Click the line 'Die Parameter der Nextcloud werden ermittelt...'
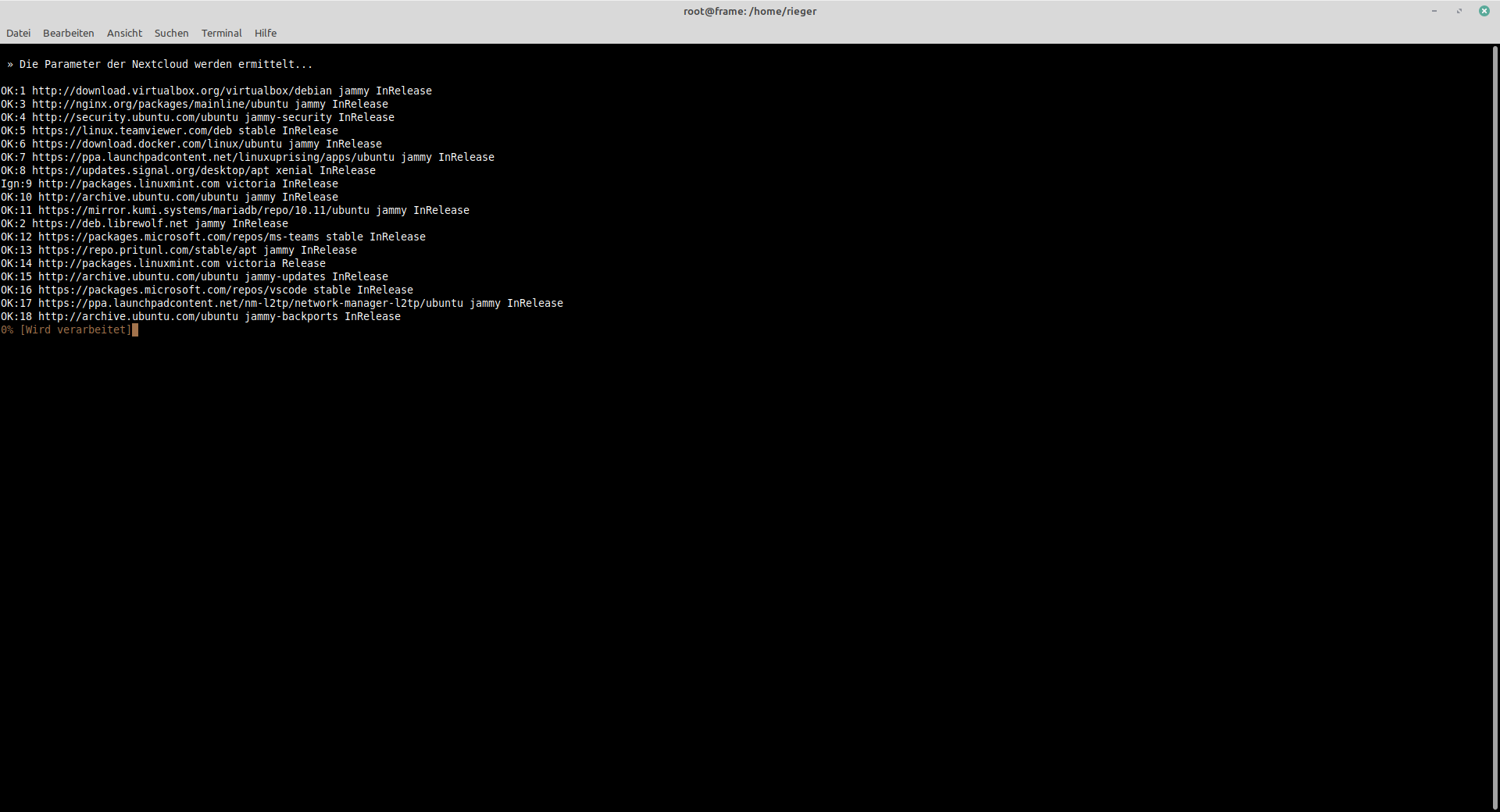Viewport: 1500px width, 812px height. 159,64
